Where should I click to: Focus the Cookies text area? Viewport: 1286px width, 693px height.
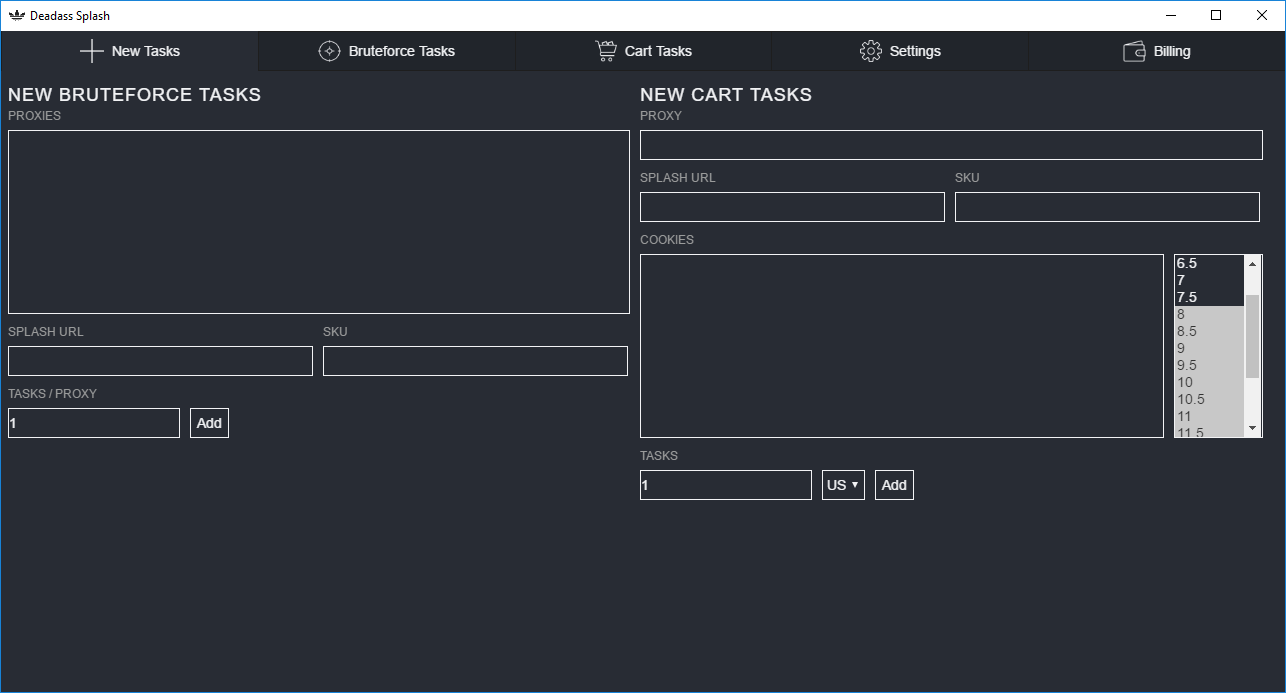tap(902, 346)
